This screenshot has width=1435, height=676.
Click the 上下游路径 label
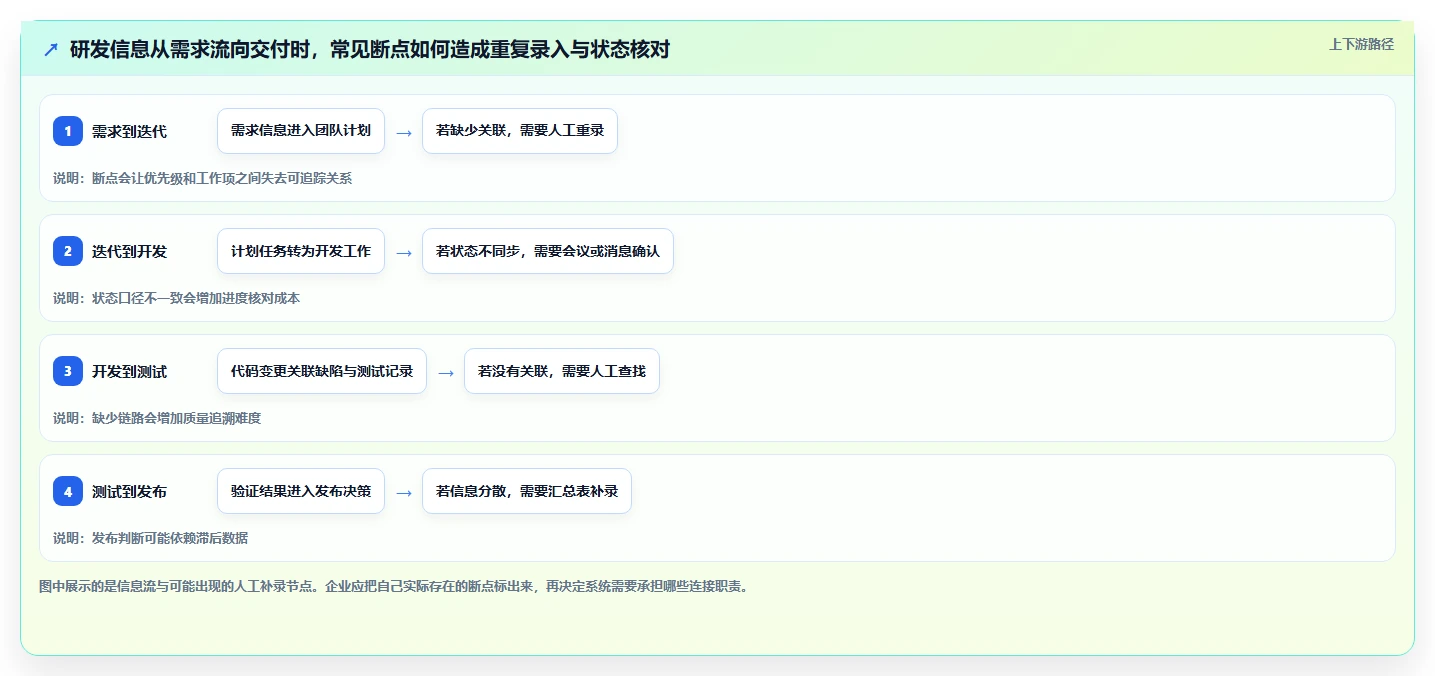click(x=1361, y=44)
